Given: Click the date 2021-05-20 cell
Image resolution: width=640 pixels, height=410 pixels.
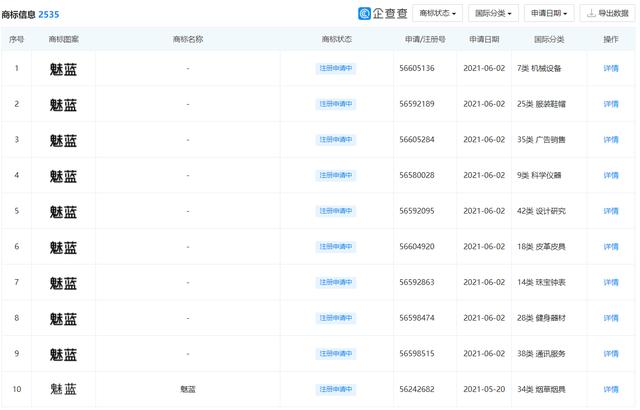Looking at the screenshot, I should 484,389.
